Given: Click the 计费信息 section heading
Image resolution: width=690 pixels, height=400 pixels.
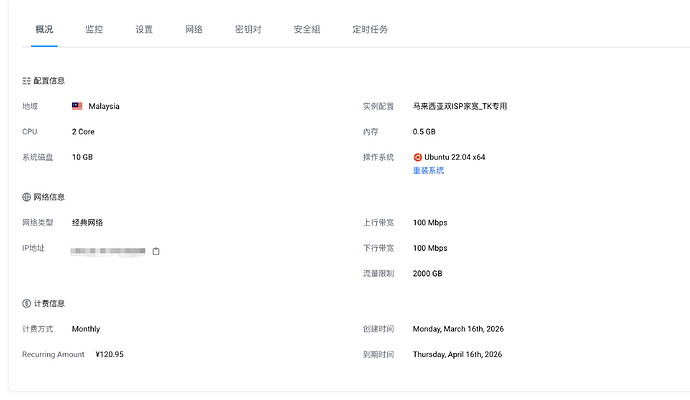Looking at the screenshot, I should click(49, 304).
